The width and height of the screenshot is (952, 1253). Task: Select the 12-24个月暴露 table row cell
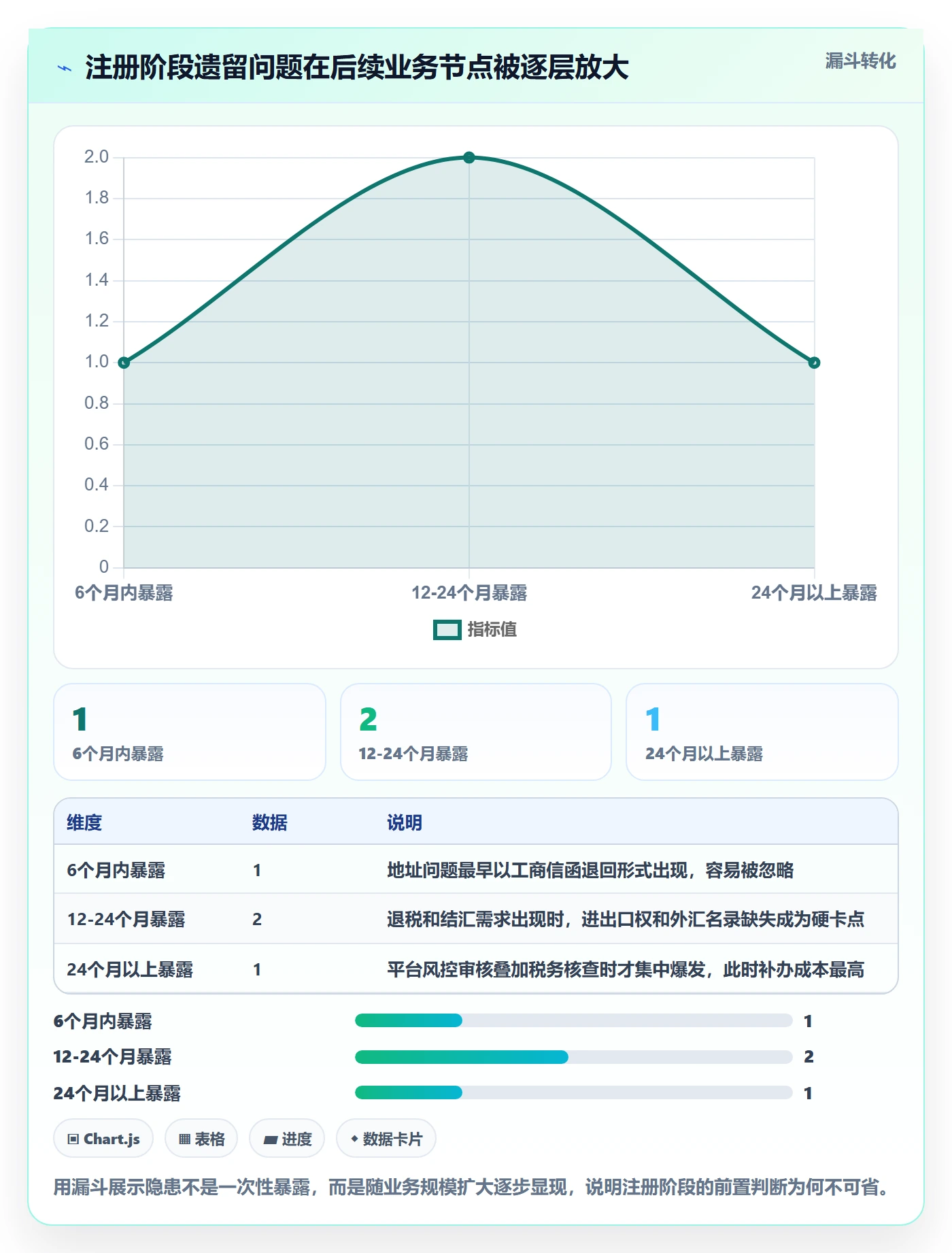point(126,919)
